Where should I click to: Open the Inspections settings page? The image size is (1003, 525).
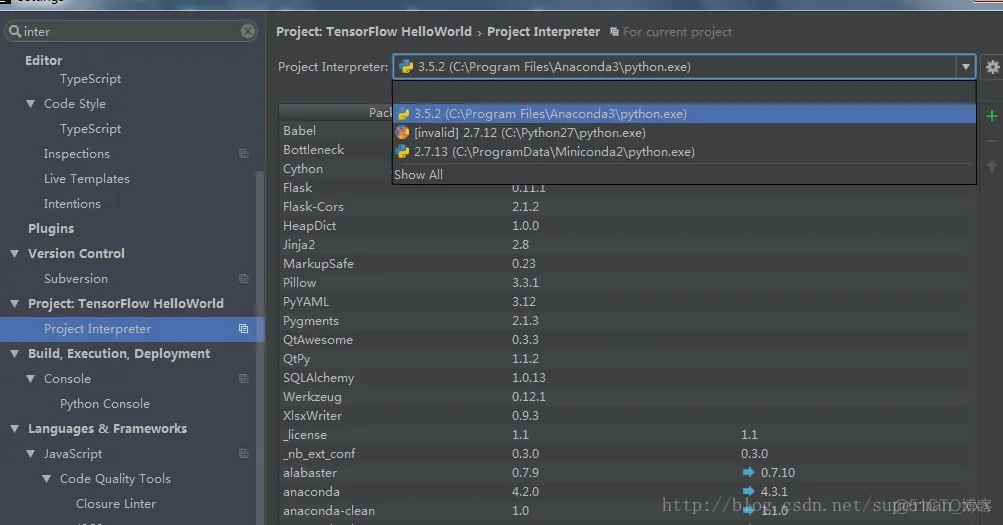pos(77,153)
